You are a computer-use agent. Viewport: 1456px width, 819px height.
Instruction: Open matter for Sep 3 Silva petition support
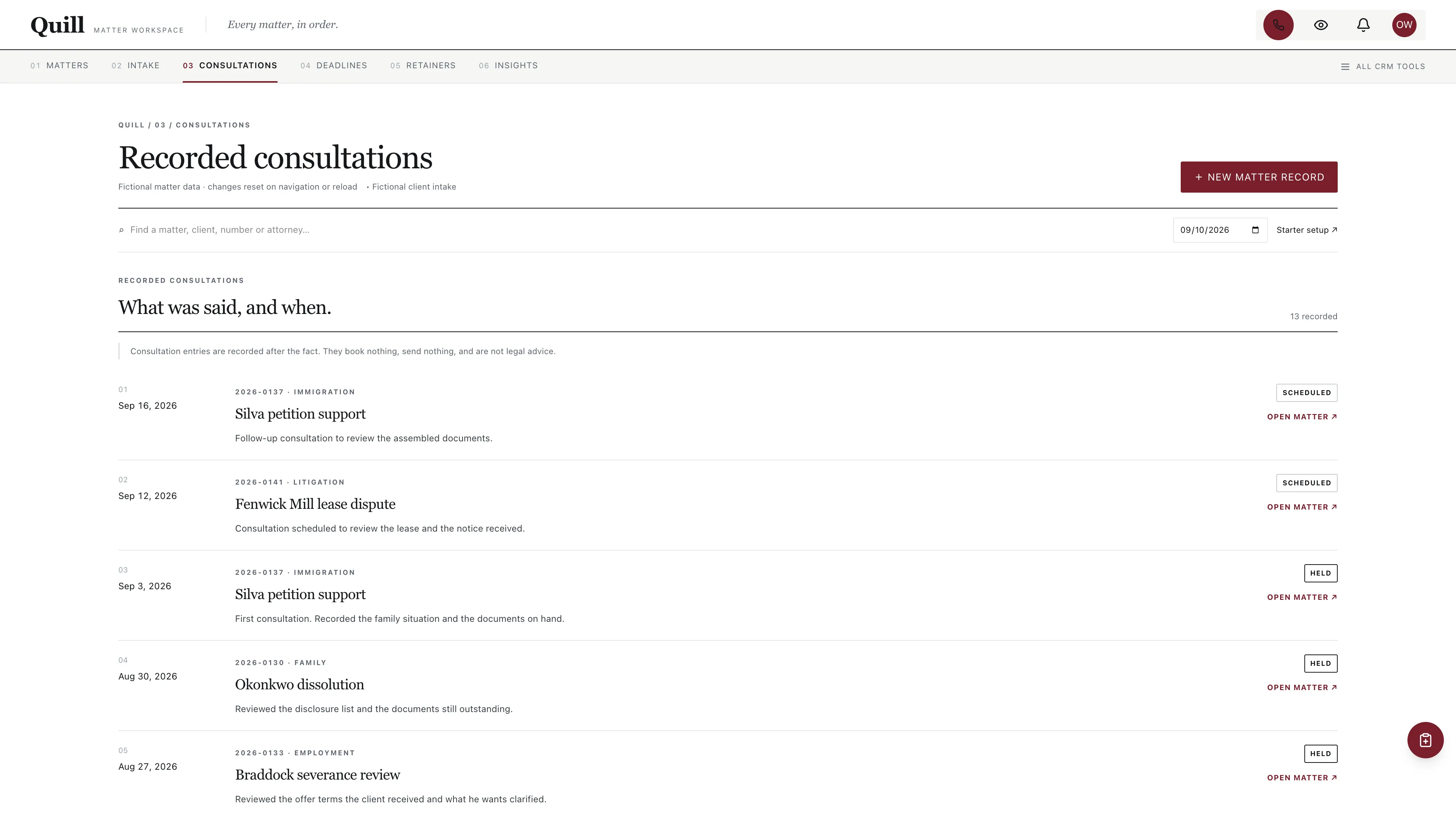point(1302,598)
